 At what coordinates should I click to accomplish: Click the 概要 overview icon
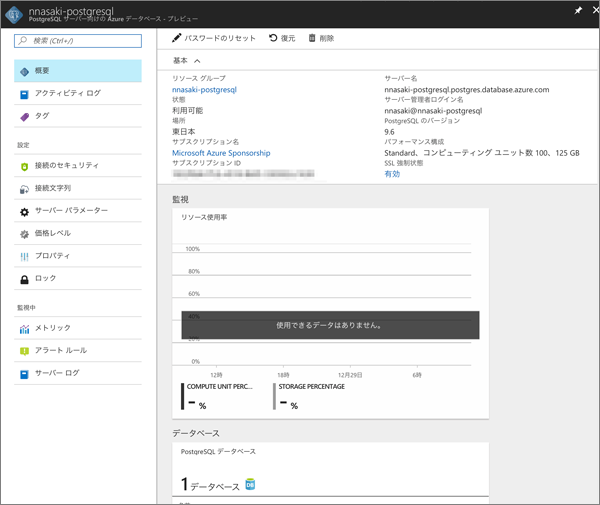point(24,72)
